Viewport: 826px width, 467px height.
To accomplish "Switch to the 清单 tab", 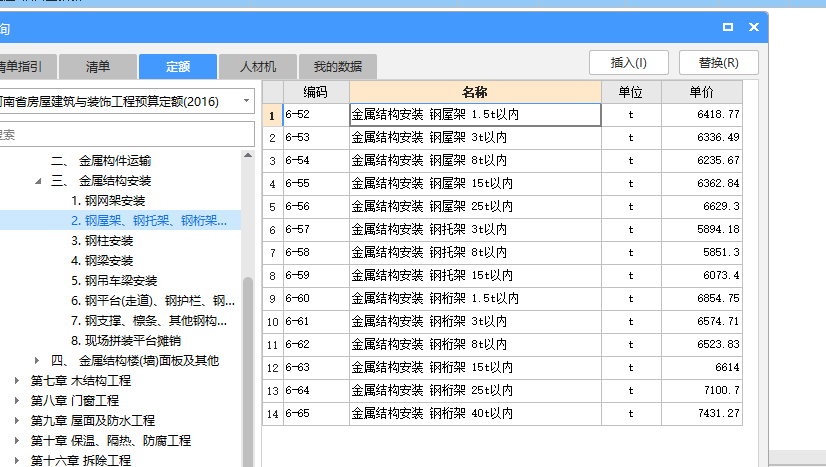I will pos(98,67).
